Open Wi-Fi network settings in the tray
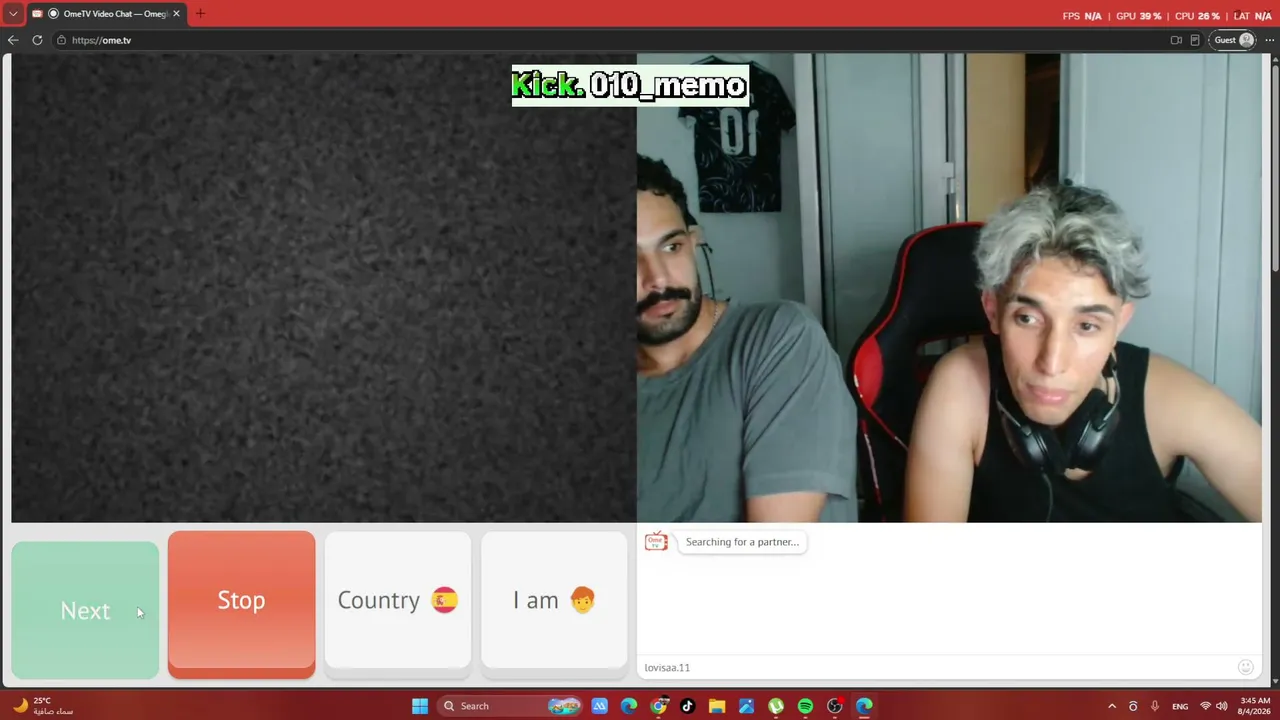This screenshot has height=720, width=1280. (1205, 706)
